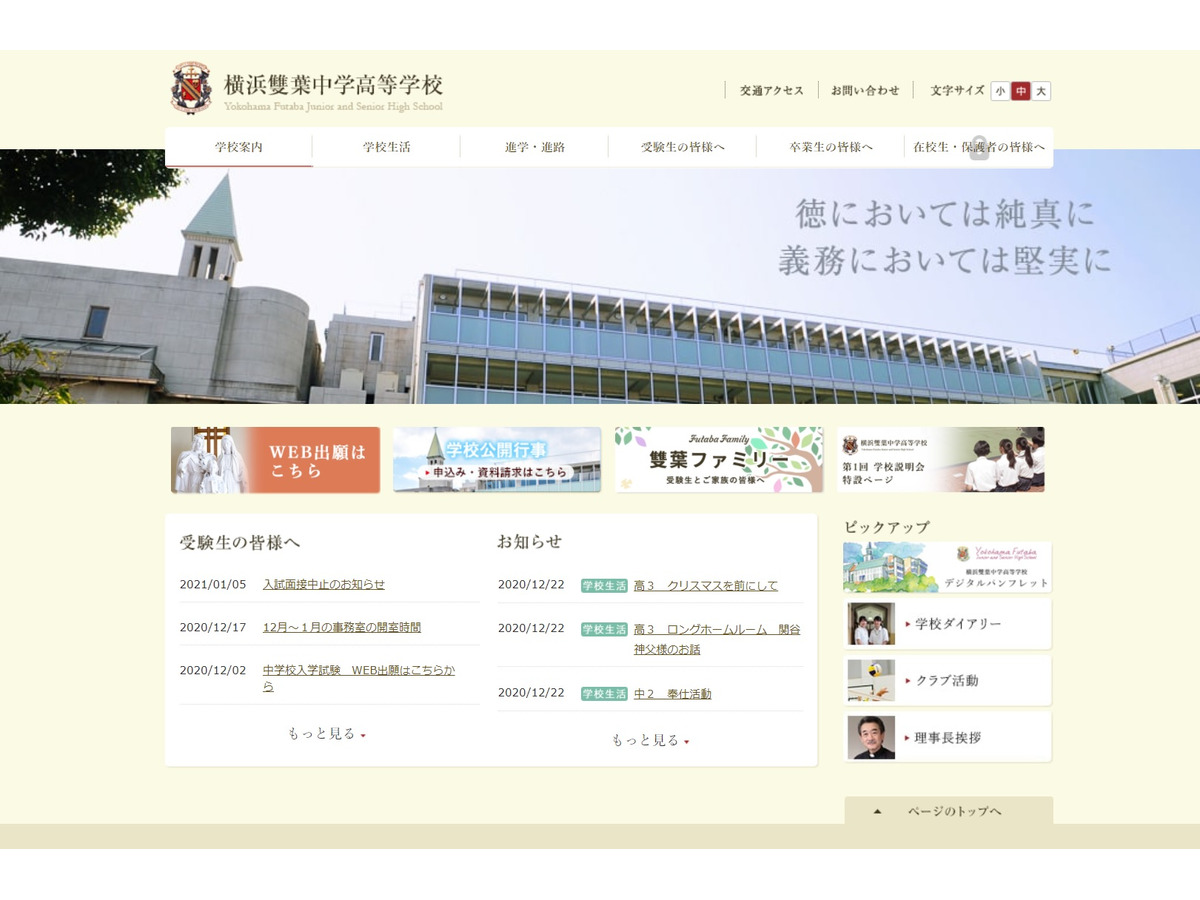Open the 雙葉ファミリー banner
The image size is (1200, 900).
click(719, 460)
